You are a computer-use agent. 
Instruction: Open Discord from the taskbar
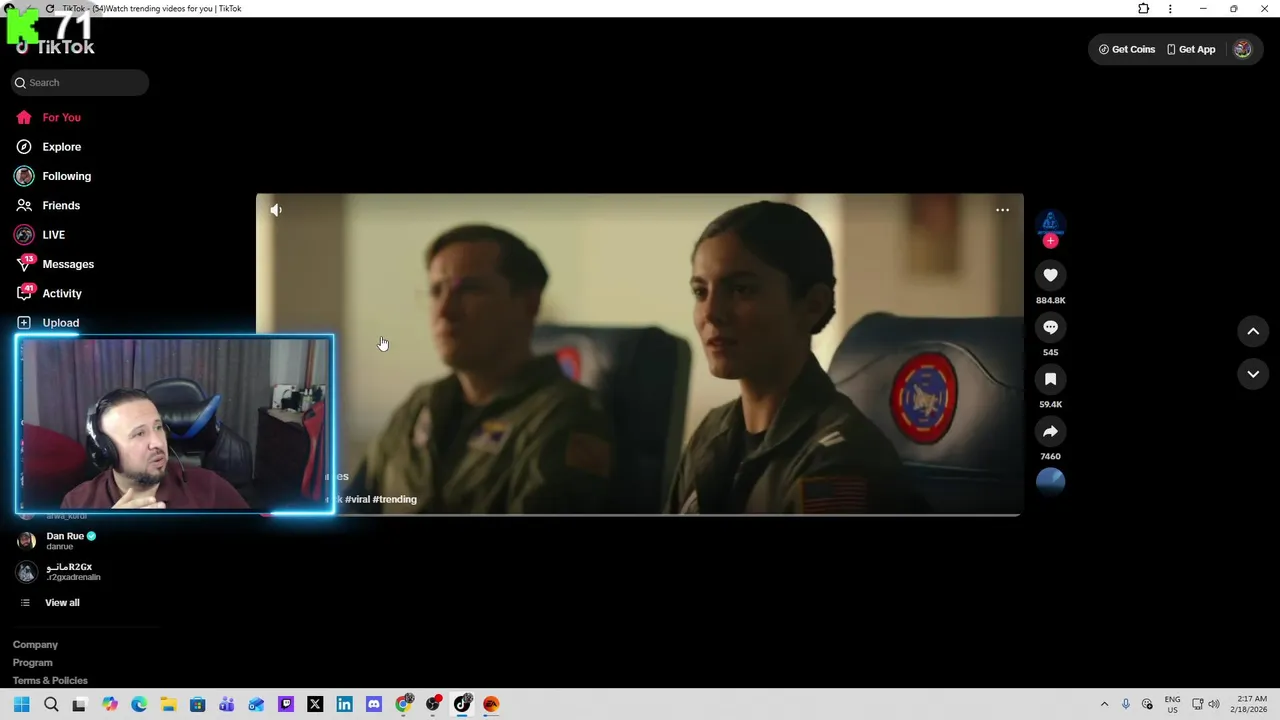click(x=374, y=704)
